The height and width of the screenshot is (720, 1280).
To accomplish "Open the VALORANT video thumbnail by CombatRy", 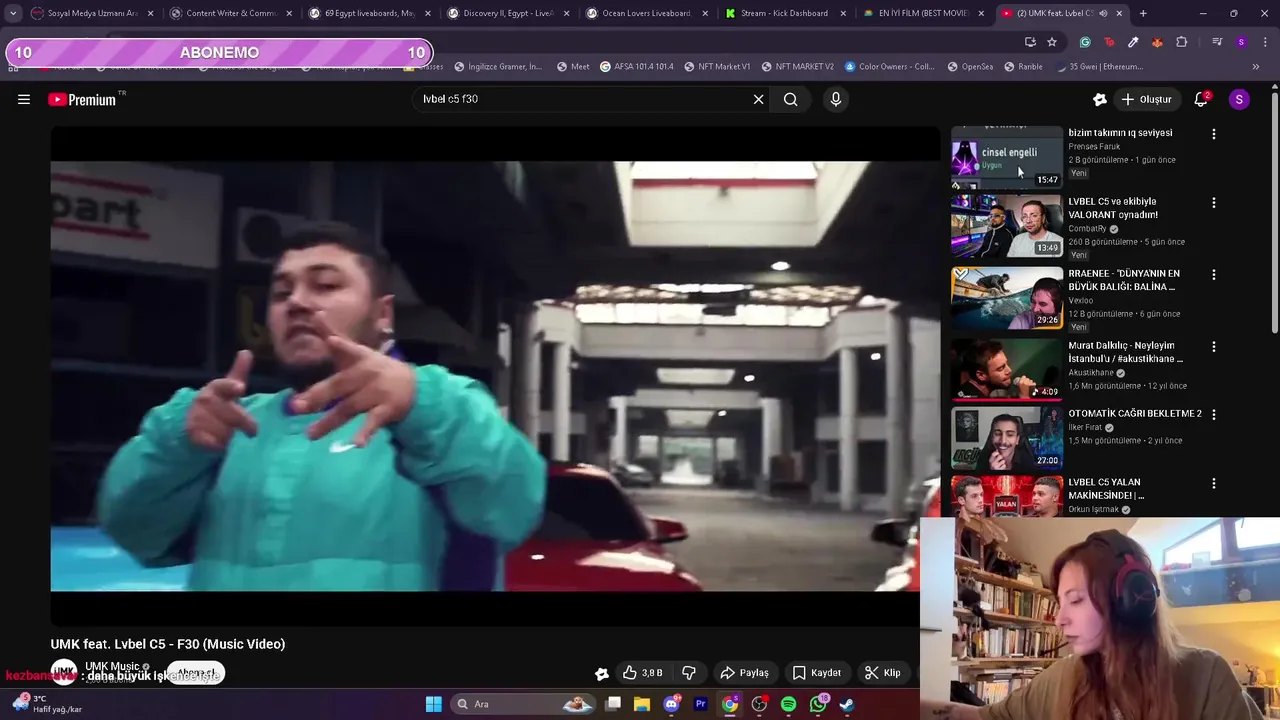I will (x=1007, y=226).
